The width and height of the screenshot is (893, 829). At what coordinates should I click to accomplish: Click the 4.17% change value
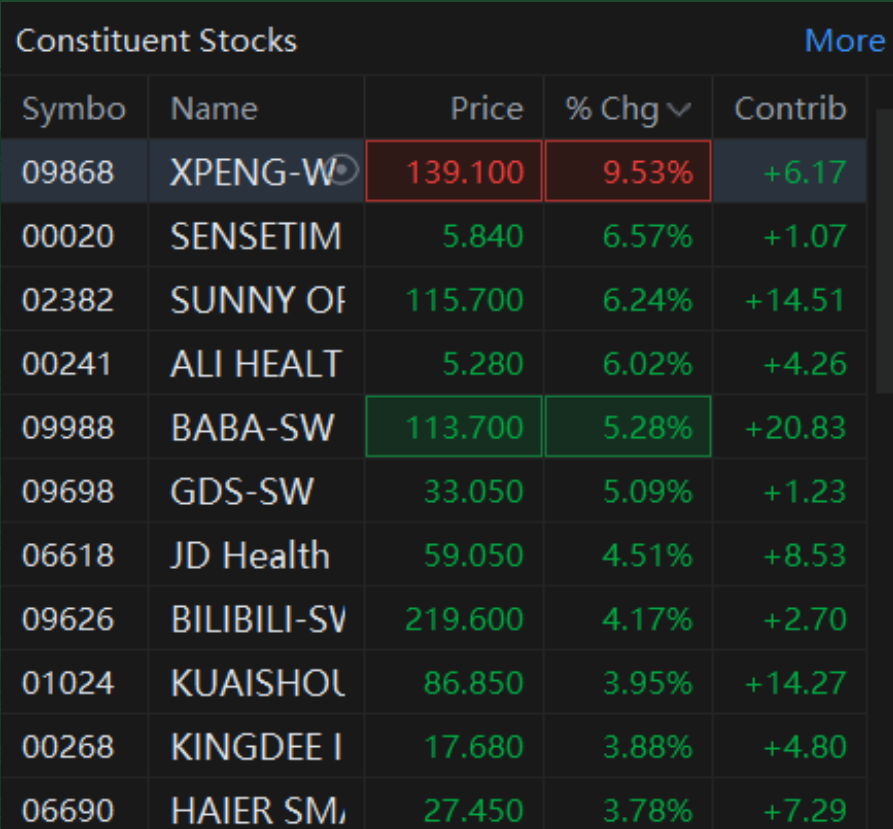648,618
